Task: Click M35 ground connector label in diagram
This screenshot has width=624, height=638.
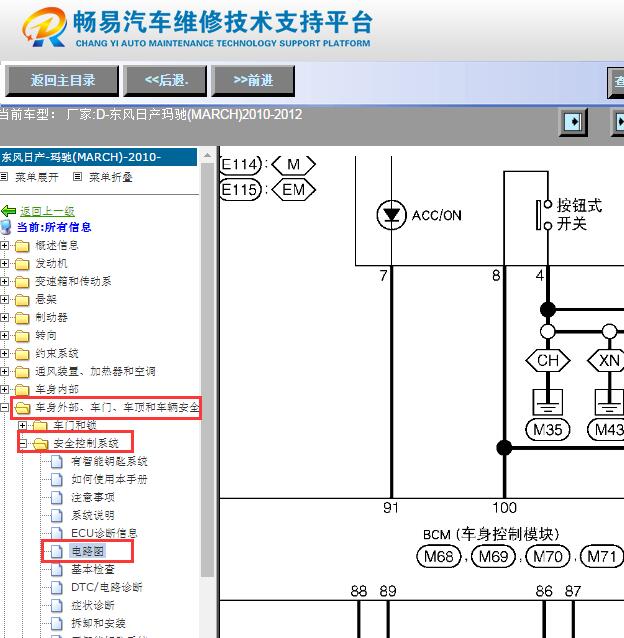Action: (x=548, y=430)
